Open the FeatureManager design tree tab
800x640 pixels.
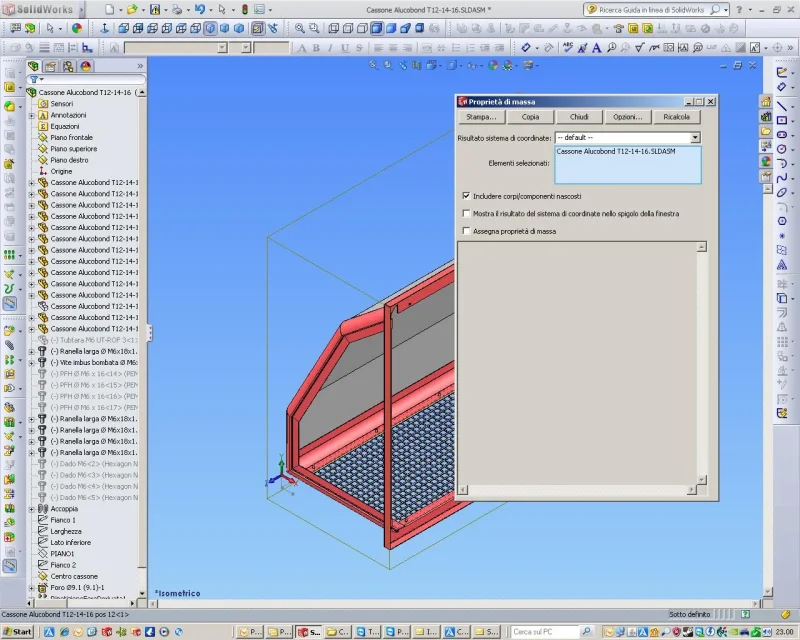tap(33, 66)
